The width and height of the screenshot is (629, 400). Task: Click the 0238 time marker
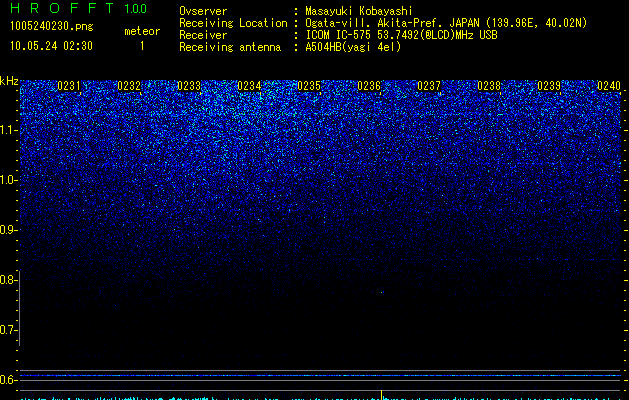(489, 86)
